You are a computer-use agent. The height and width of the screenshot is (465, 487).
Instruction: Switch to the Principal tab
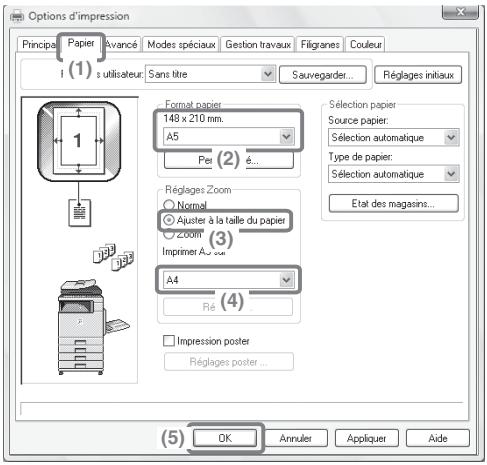pyautogui.click(x=38, y=44)
